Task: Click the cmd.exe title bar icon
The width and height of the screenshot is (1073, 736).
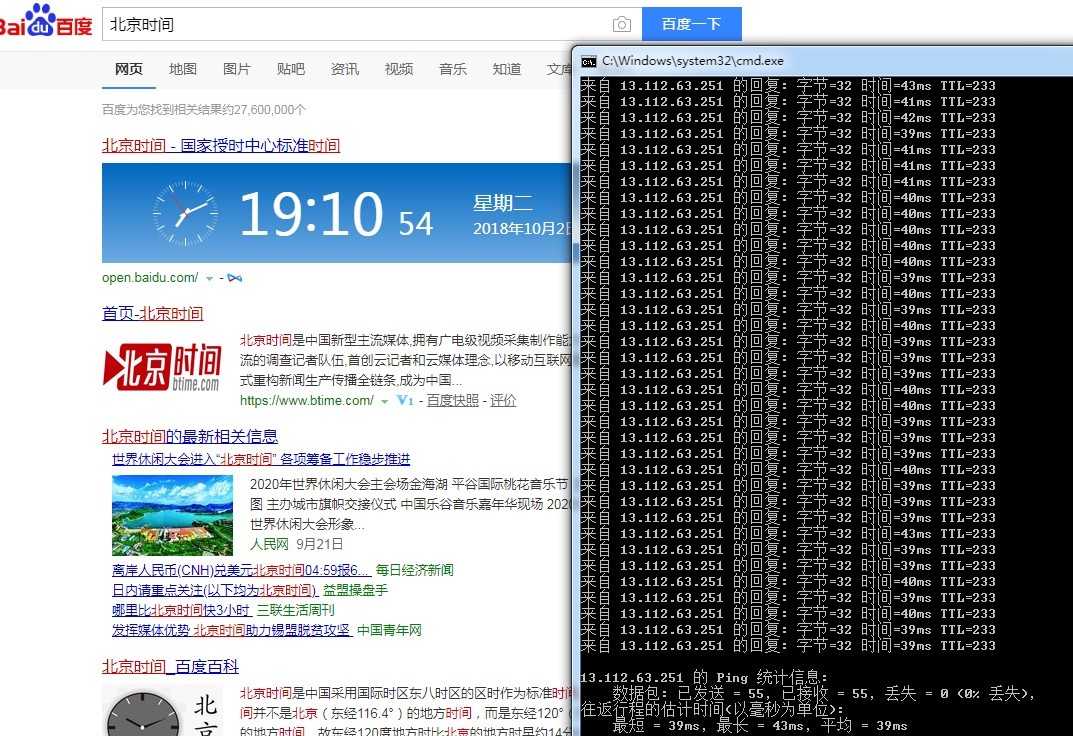Action: 590,61
